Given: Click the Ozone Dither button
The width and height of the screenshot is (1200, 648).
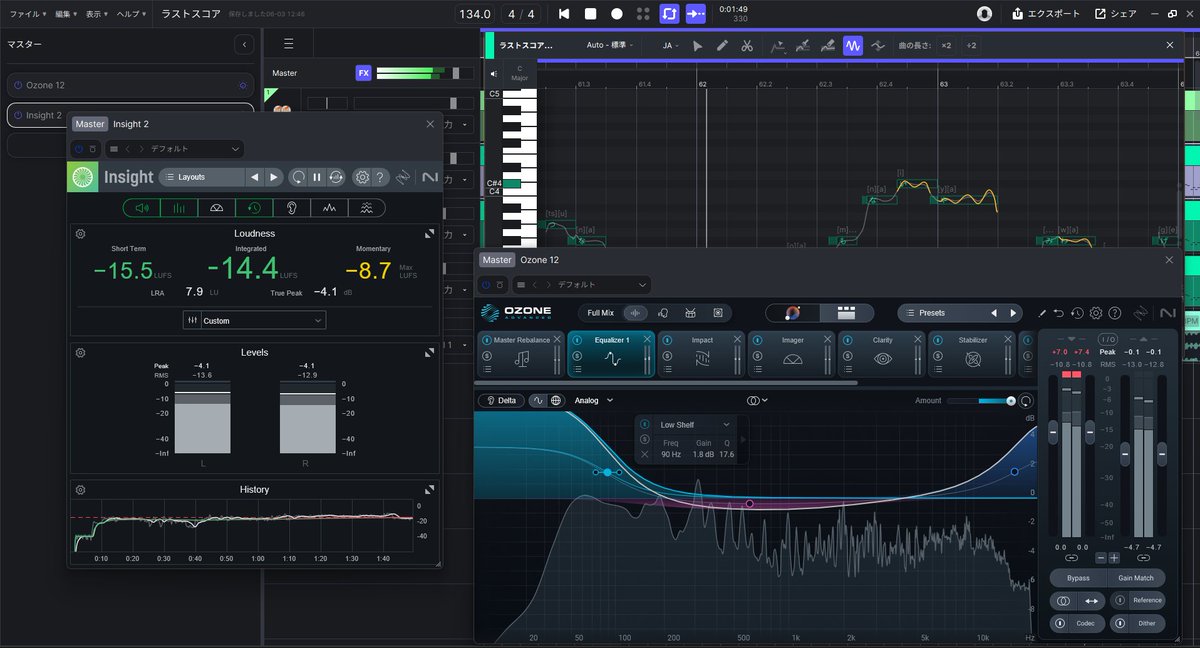Looking at the screenshot, I should 1137,623.
